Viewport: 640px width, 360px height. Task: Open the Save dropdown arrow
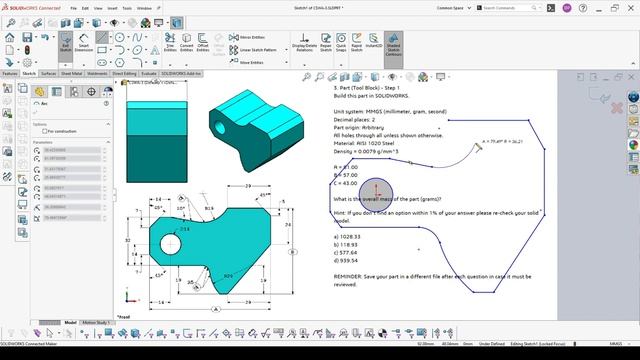(x=36, y=38)
